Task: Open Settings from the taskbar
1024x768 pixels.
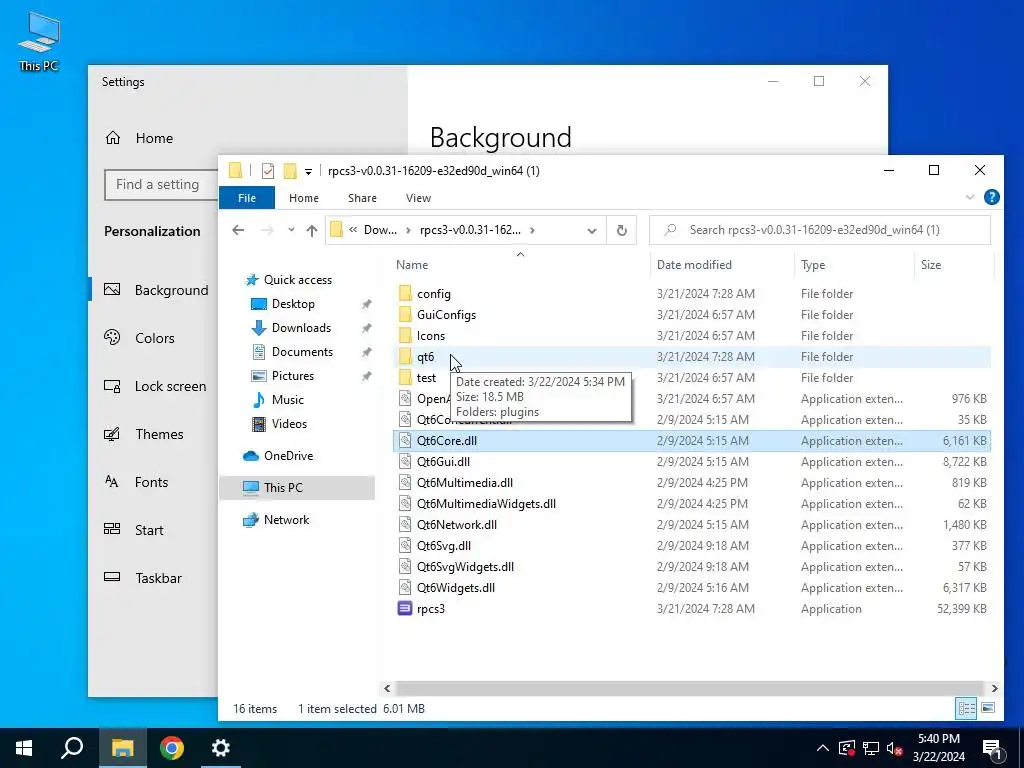Action: pyautogui.click(x=221, y=748)
